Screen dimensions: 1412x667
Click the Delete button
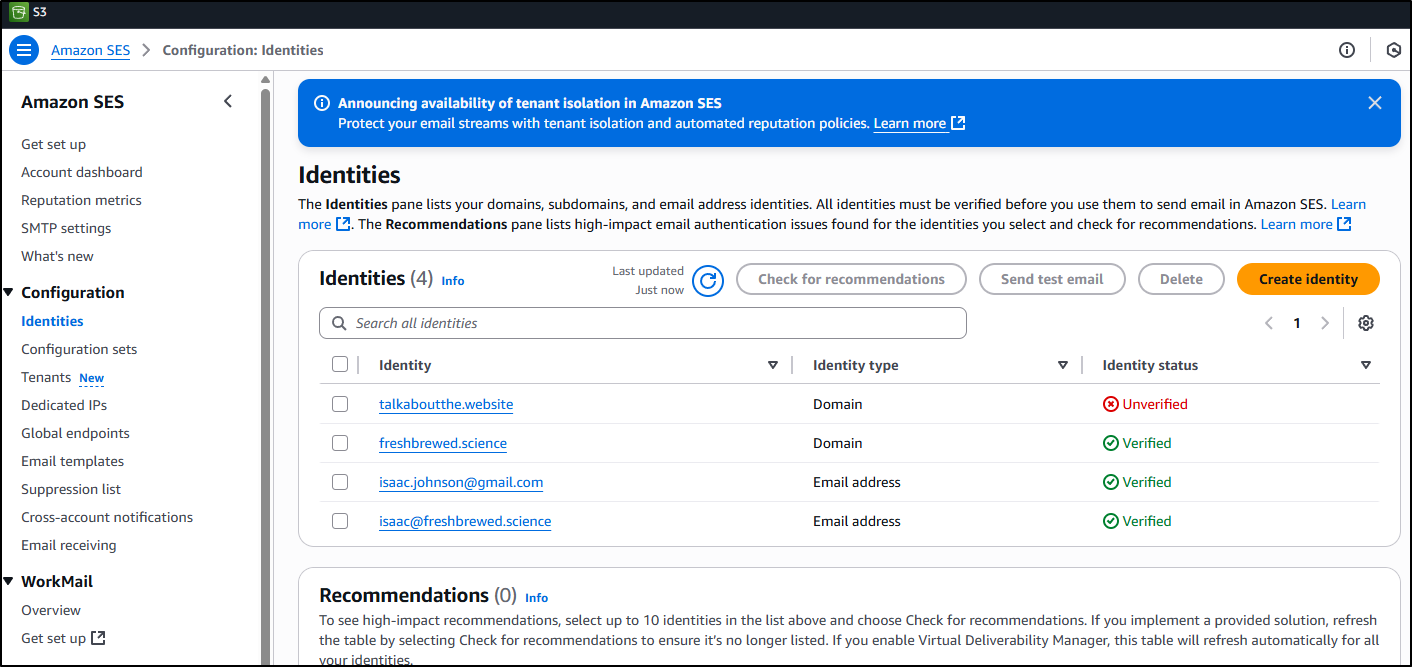click(1181, 279)
